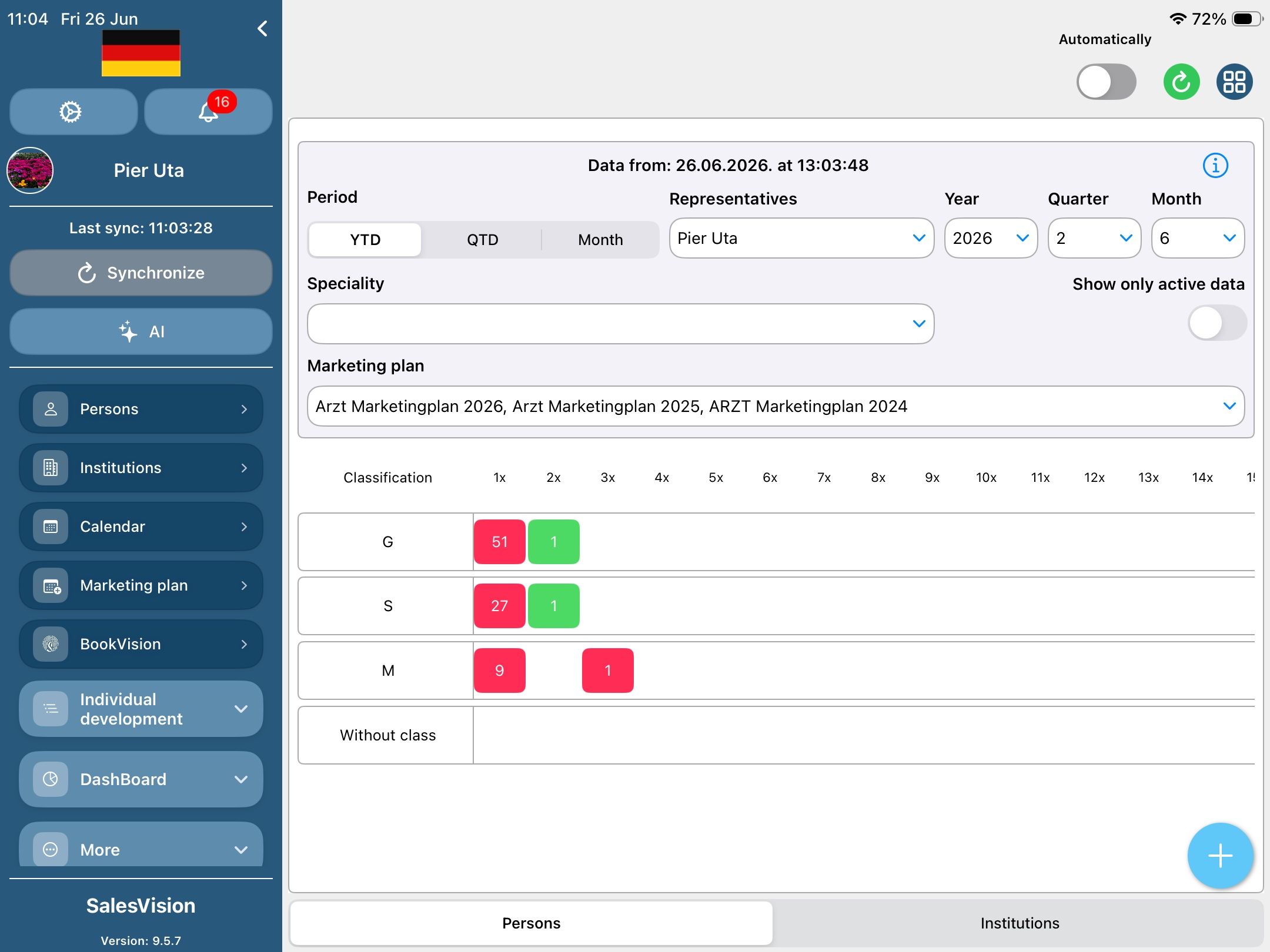
Task: Open the Representatives dropdown
Action: tap(801, 238)
